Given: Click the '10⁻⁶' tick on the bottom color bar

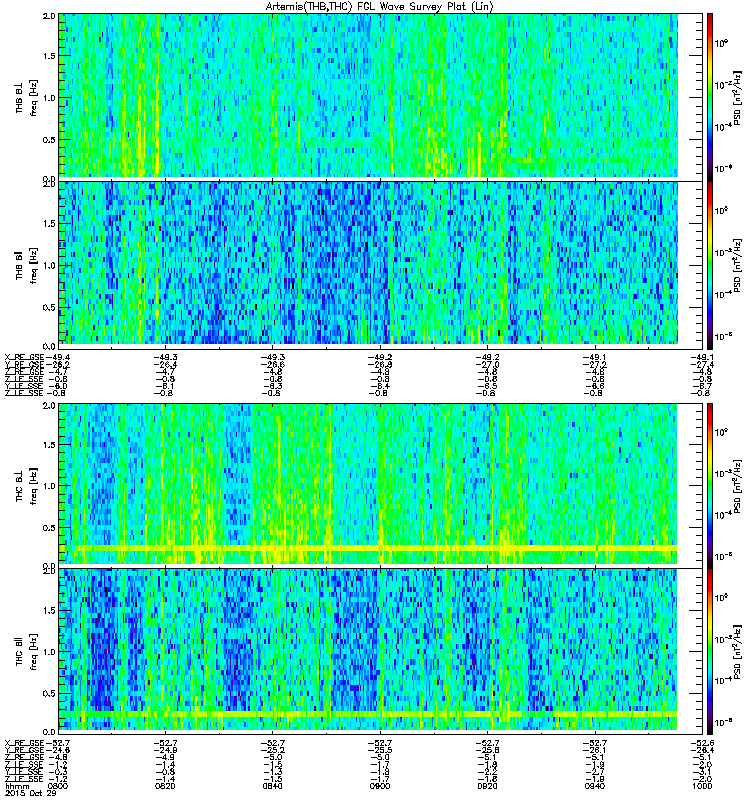Looking at the screenshot, I should (723, 721).
